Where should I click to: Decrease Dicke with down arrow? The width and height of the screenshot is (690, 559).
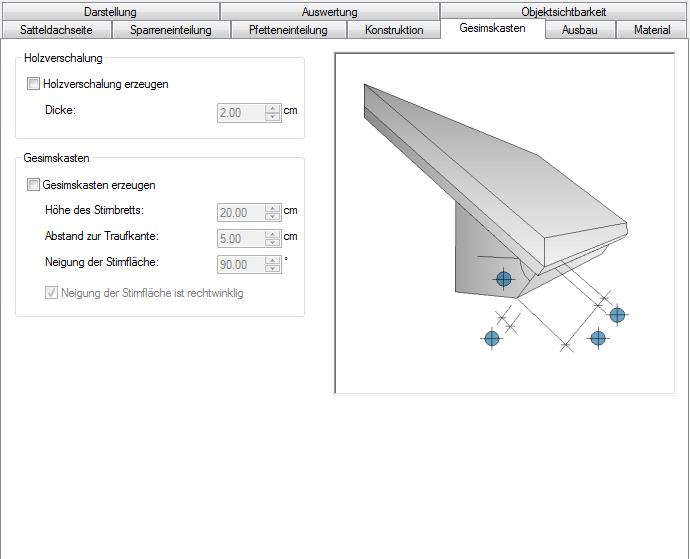coord(273,117)
